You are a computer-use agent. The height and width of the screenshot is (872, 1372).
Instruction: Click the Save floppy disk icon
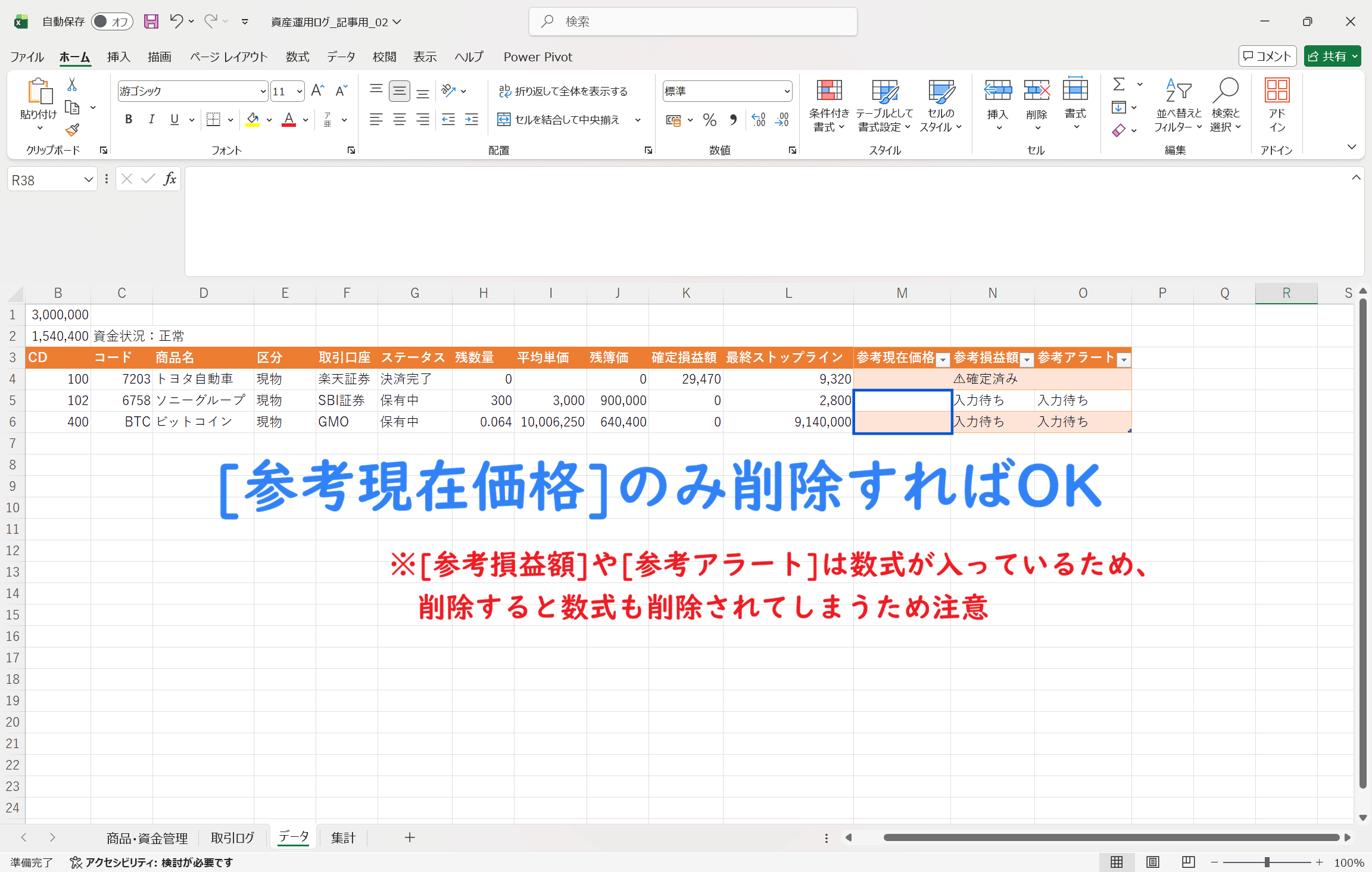(151, 22)
